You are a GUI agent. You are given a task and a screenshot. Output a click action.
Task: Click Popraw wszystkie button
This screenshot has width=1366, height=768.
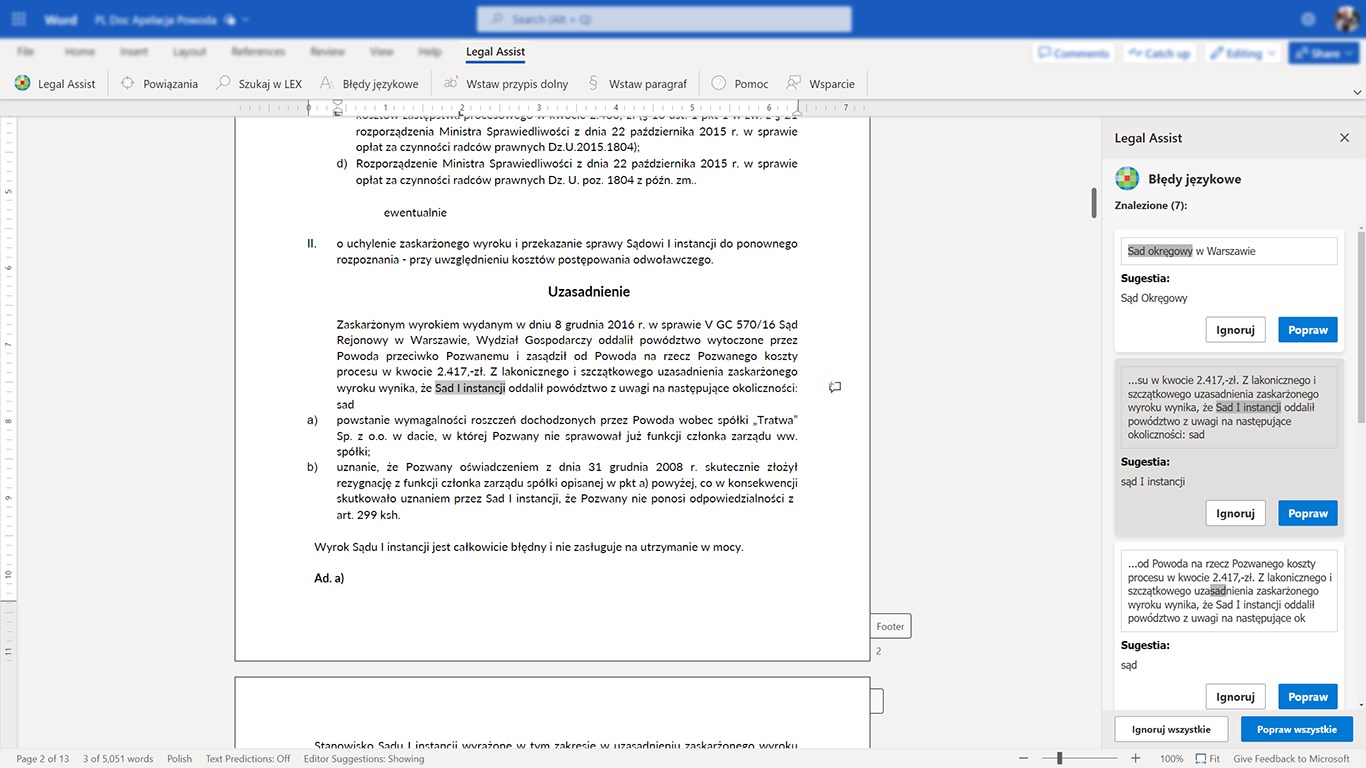point(1297,729)
